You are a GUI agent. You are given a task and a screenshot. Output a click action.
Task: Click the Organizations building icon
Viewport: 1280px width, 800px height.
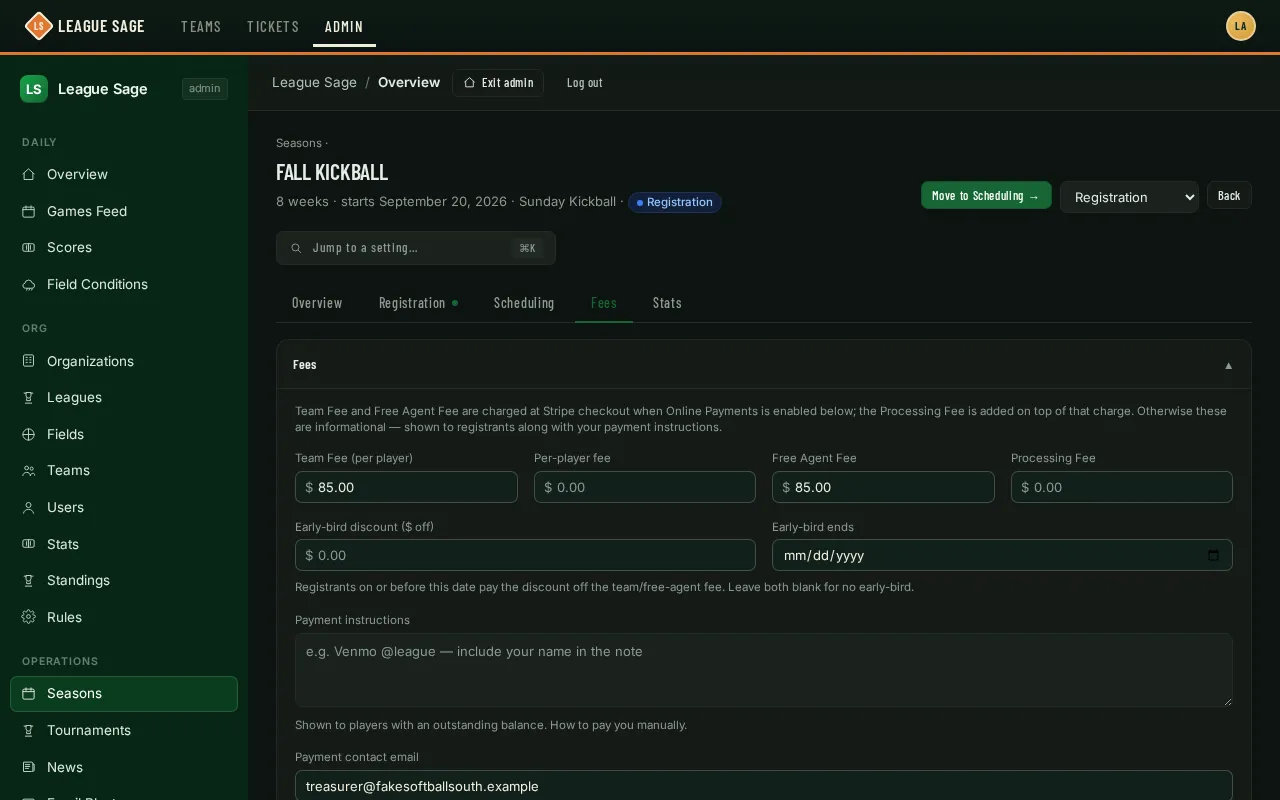(29, 361)
